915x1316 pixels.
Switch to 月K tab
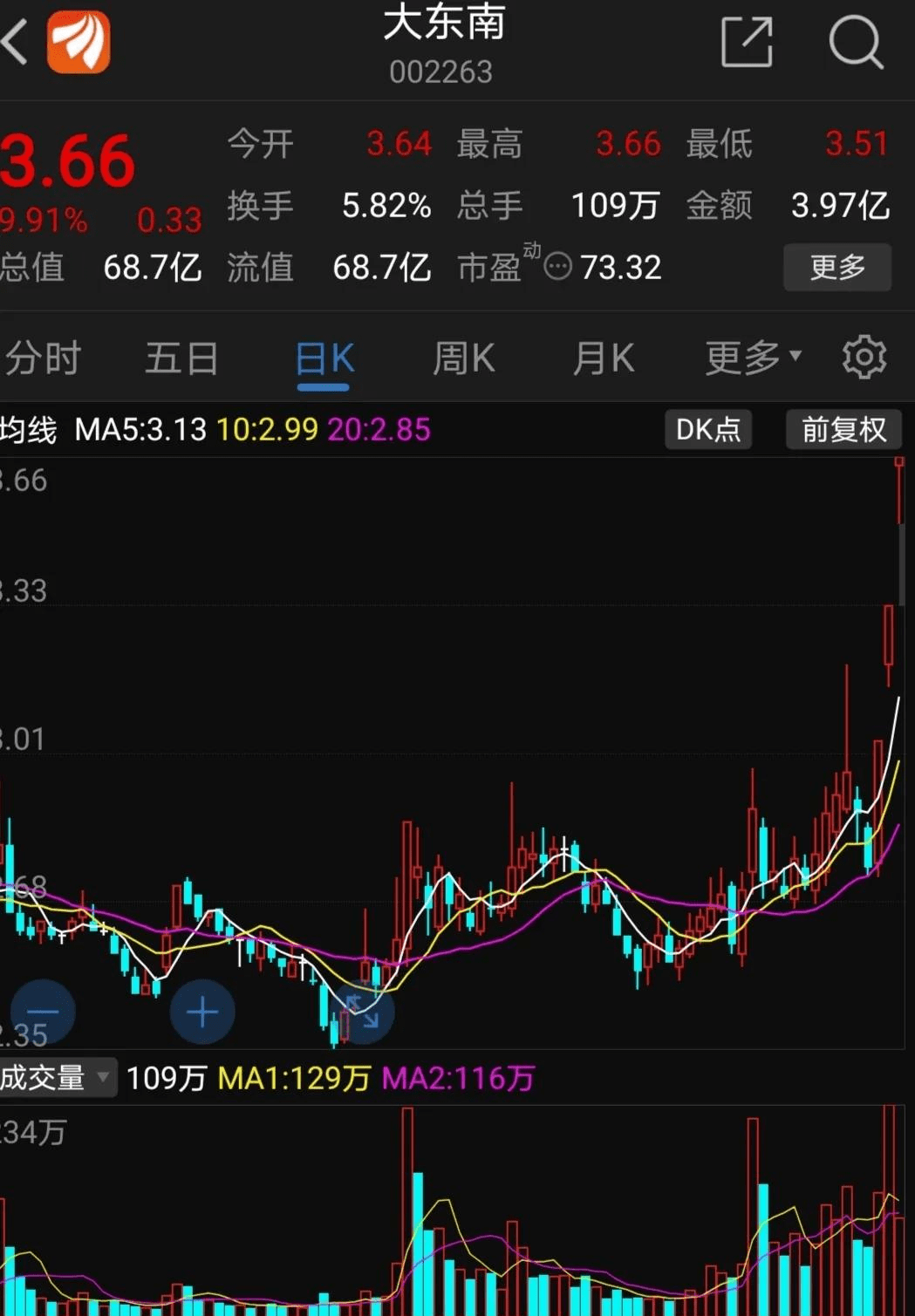[x=604, y=358]
